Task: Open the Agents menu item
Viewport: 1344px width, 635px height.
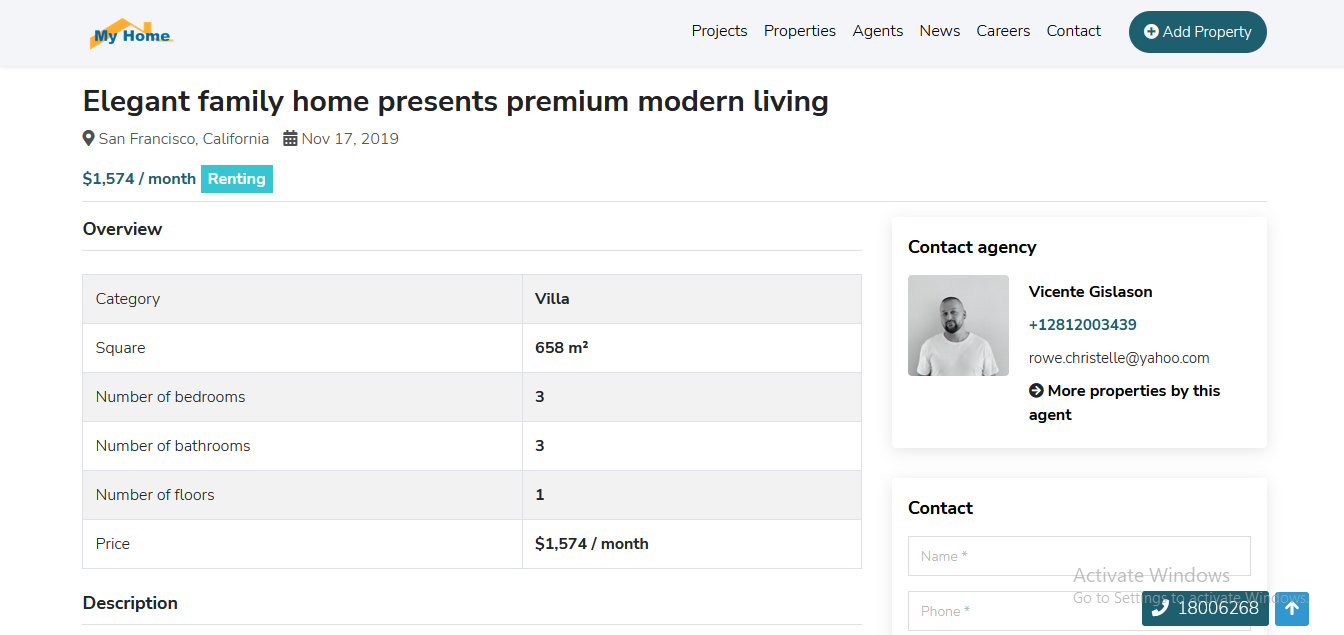Action: click(x=878, y=31)
